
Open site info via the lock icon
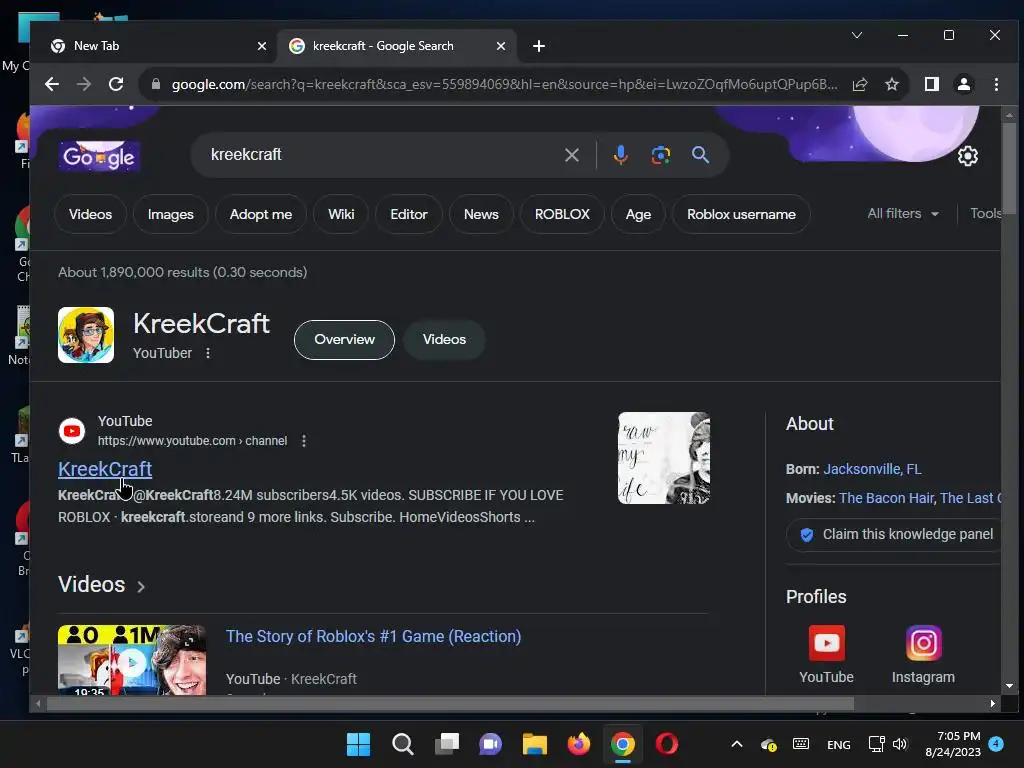coord(155,84)
